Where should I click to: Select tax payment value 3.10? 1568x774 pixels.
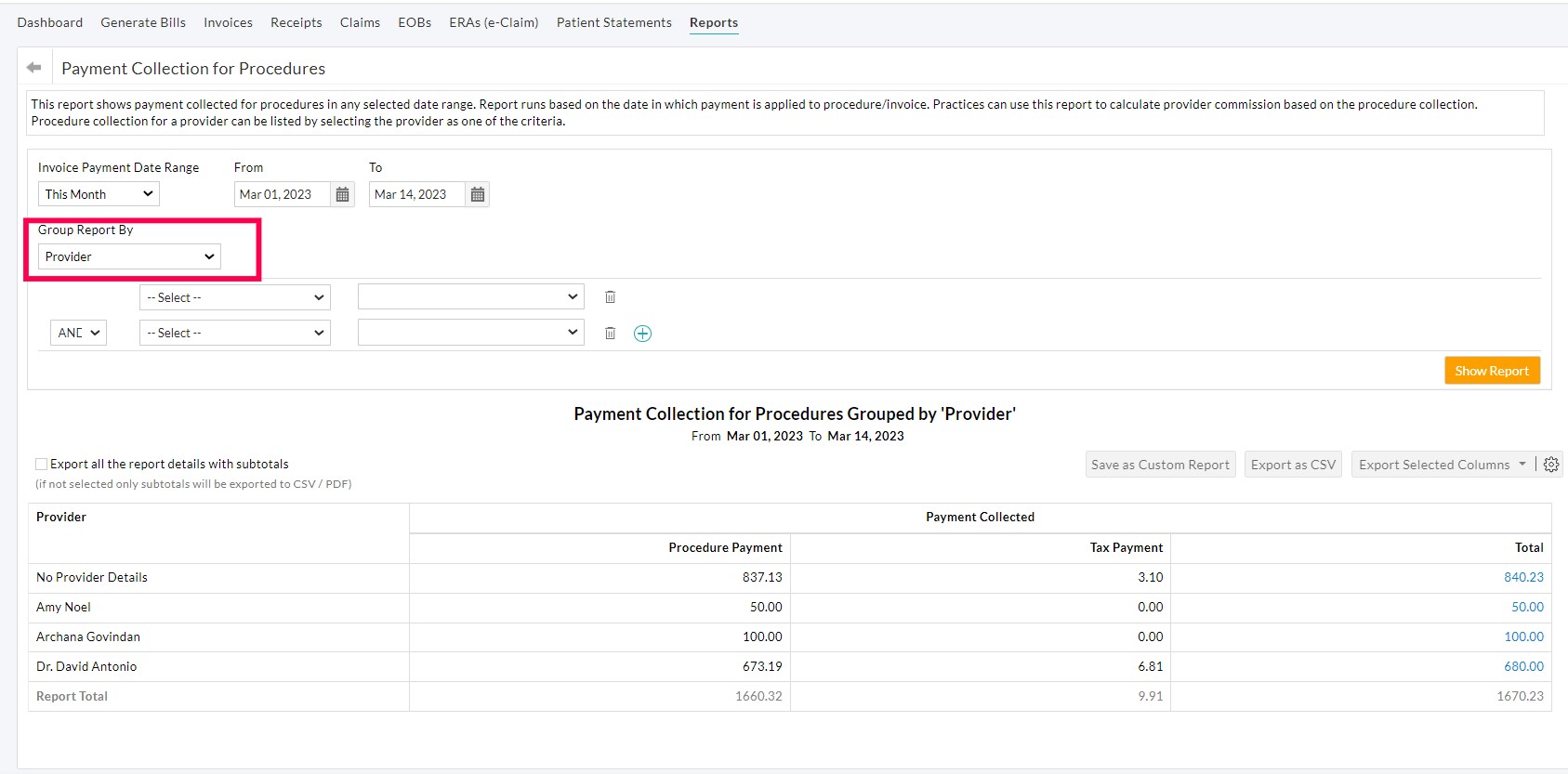pos(1151,577)
